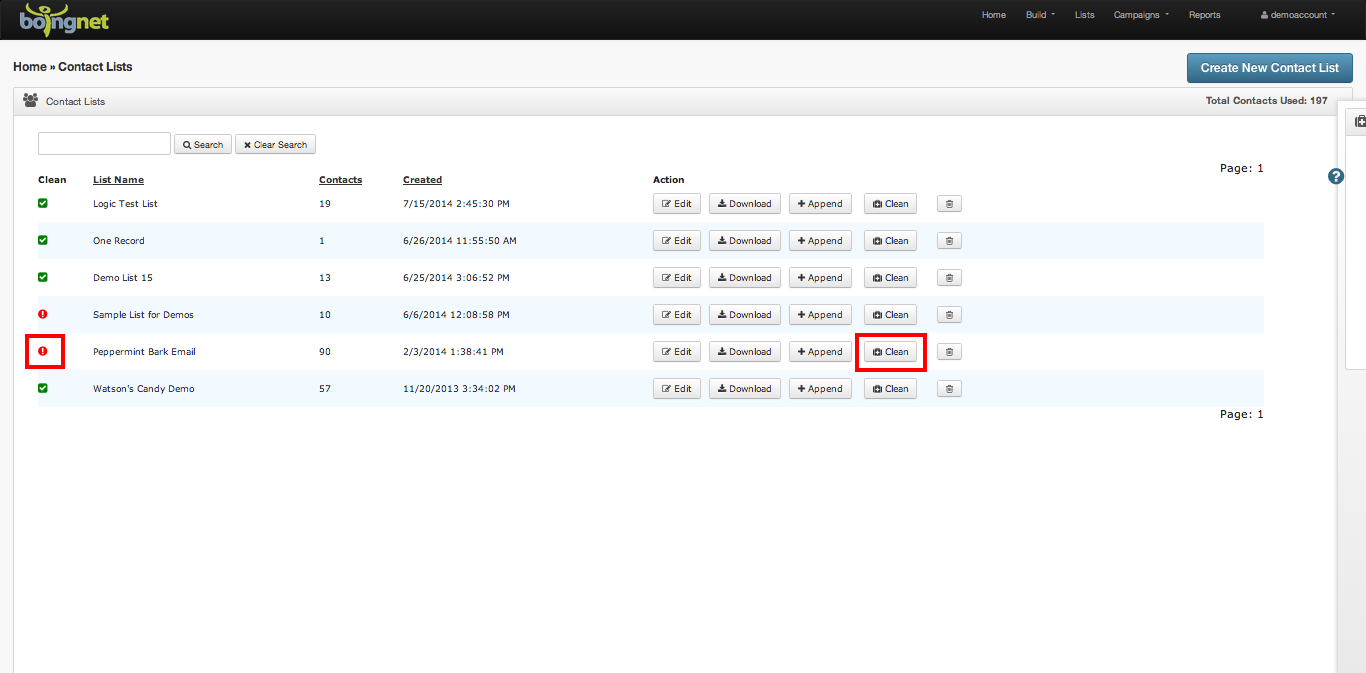The image size is (1366, 673).
Task: Select Lists in the top navigation
Action: tap(1084, 14)
